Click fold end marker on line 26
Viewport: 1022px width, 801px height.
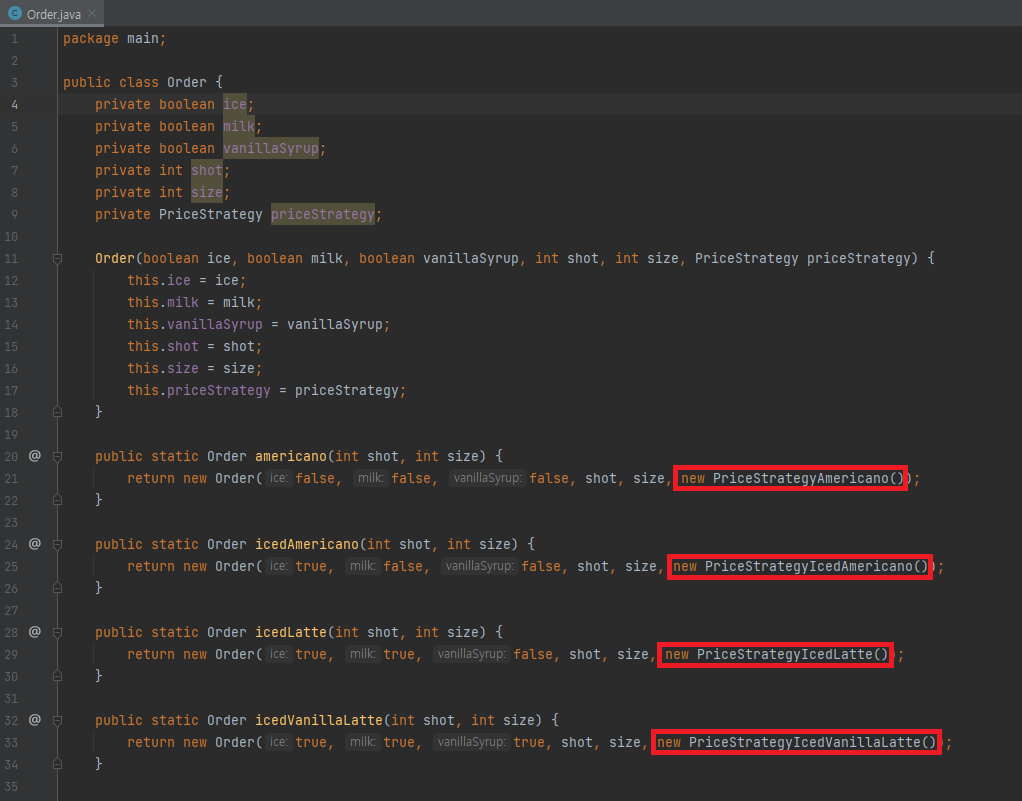(57, 588)
